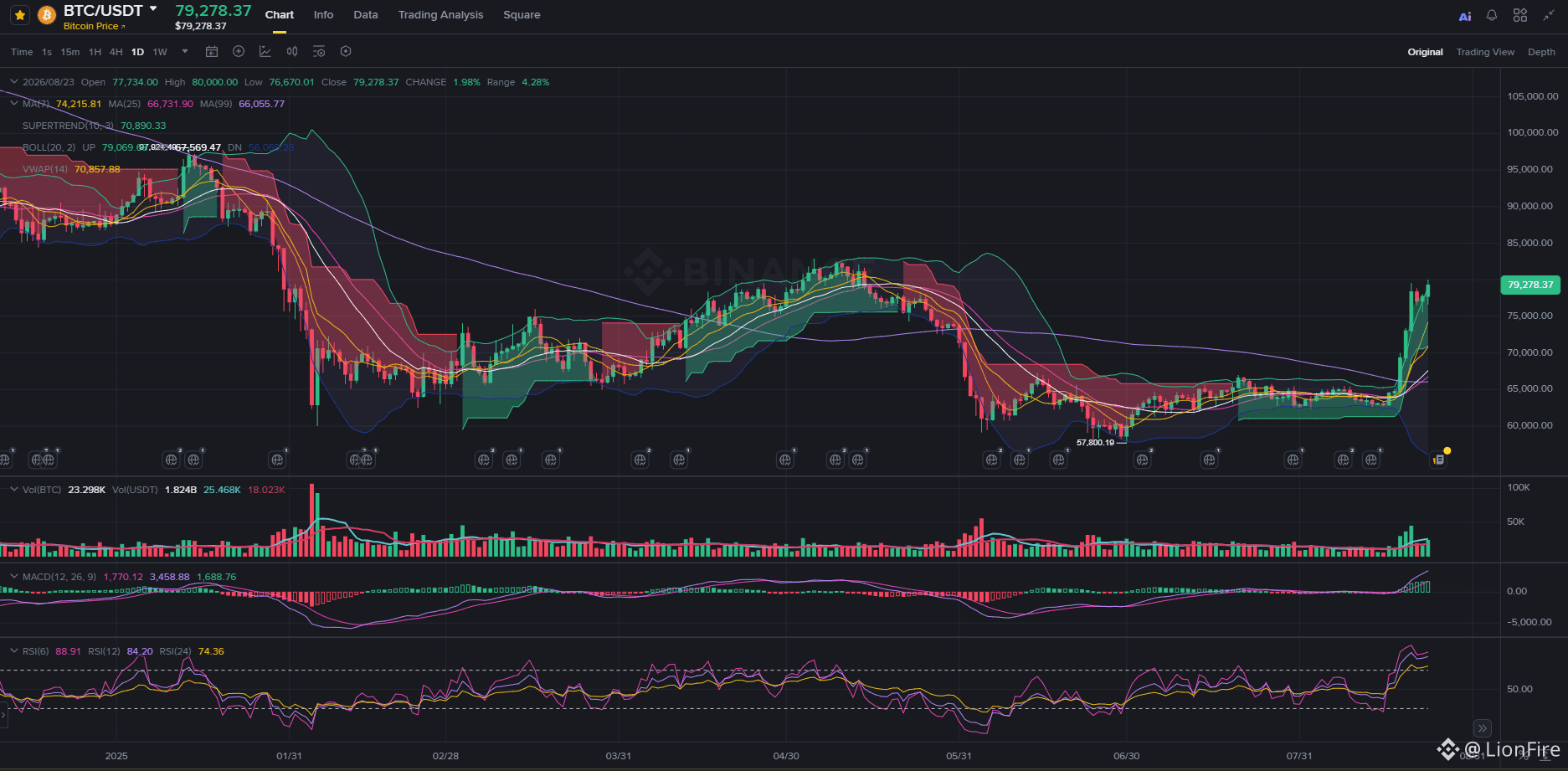Screen dimensions: 1568x771
Task: Click the MACD(12, 26, 9) label
Action: pos(59,577)
